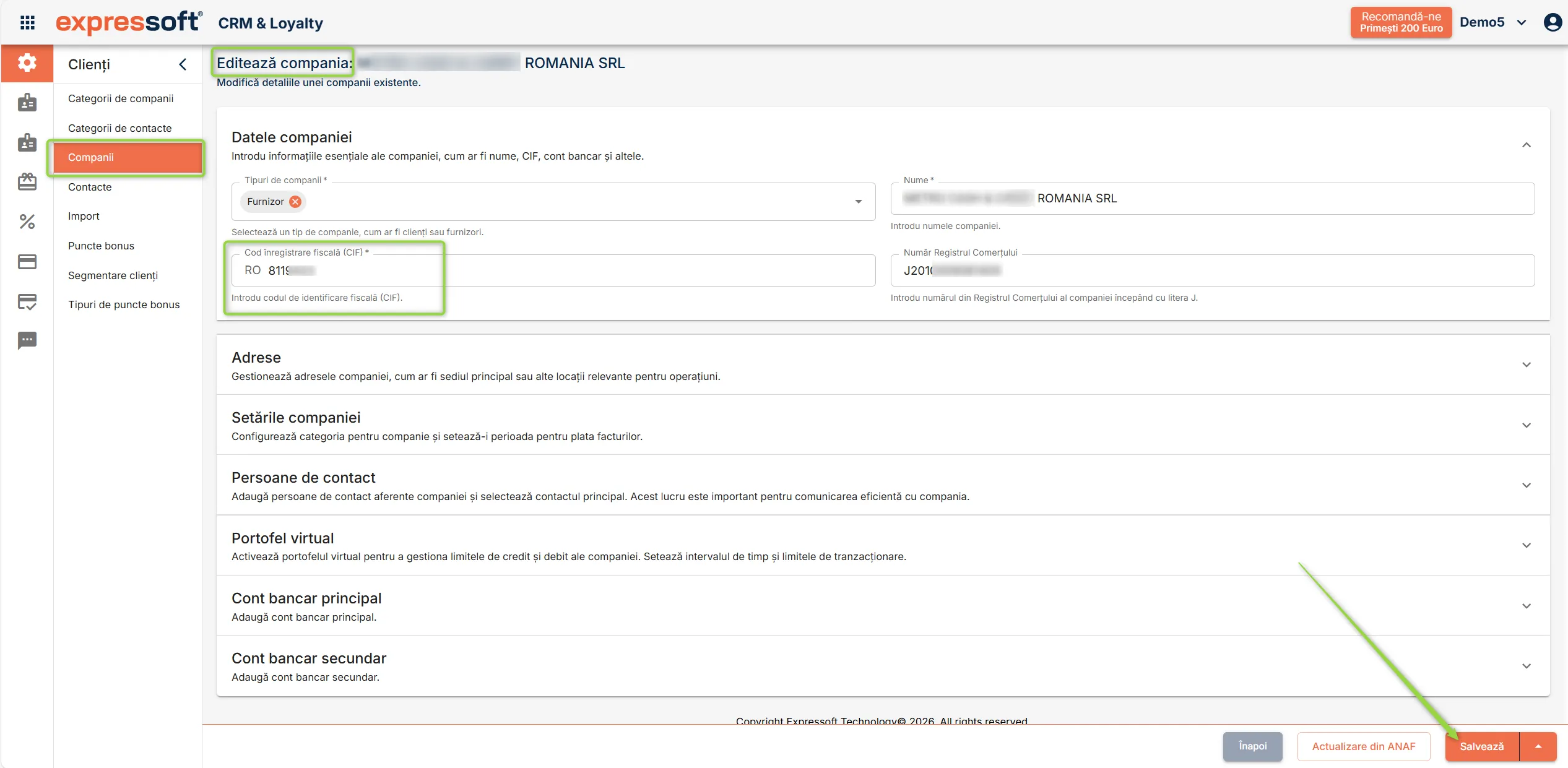Viewport: 1568px width, 768px height.
Task: Open the Tipuri de companii dropdown arrow
Action: [x=859, y=202]
